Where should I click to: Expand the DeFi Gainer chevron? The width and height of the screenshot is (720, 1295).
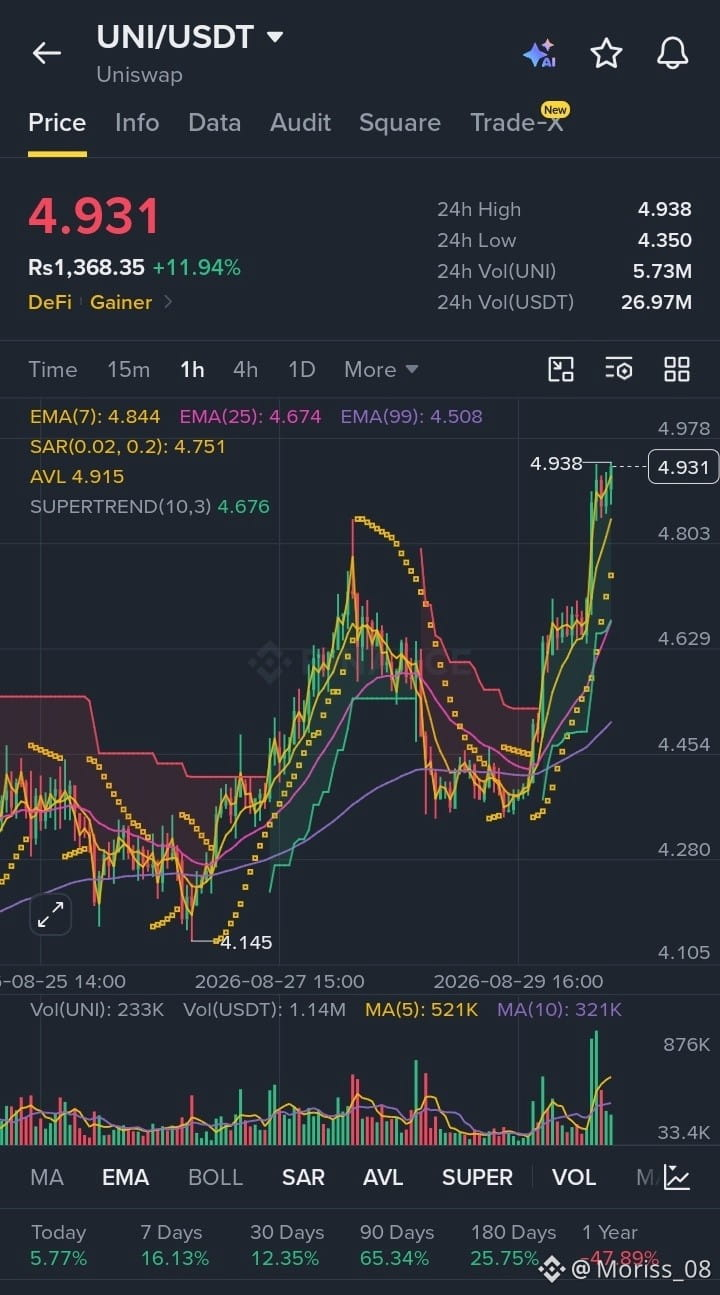[168, 302]
